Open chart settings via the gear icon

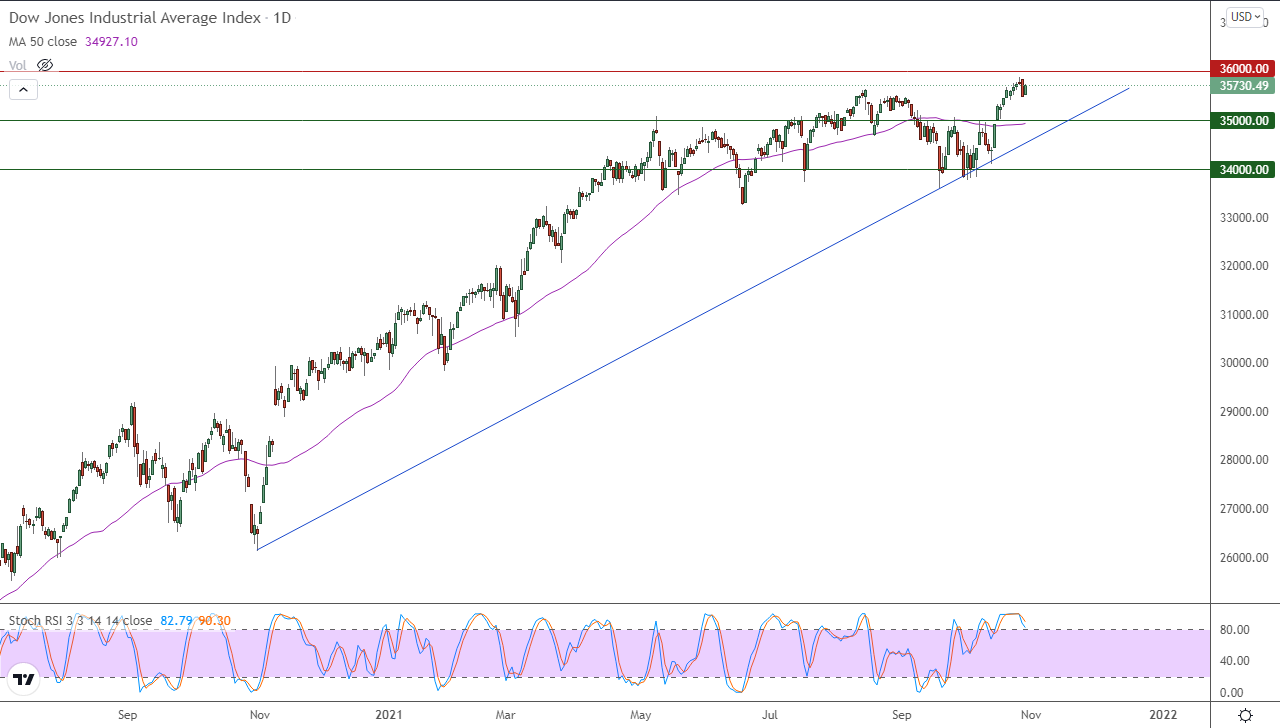click(1245, 715)
